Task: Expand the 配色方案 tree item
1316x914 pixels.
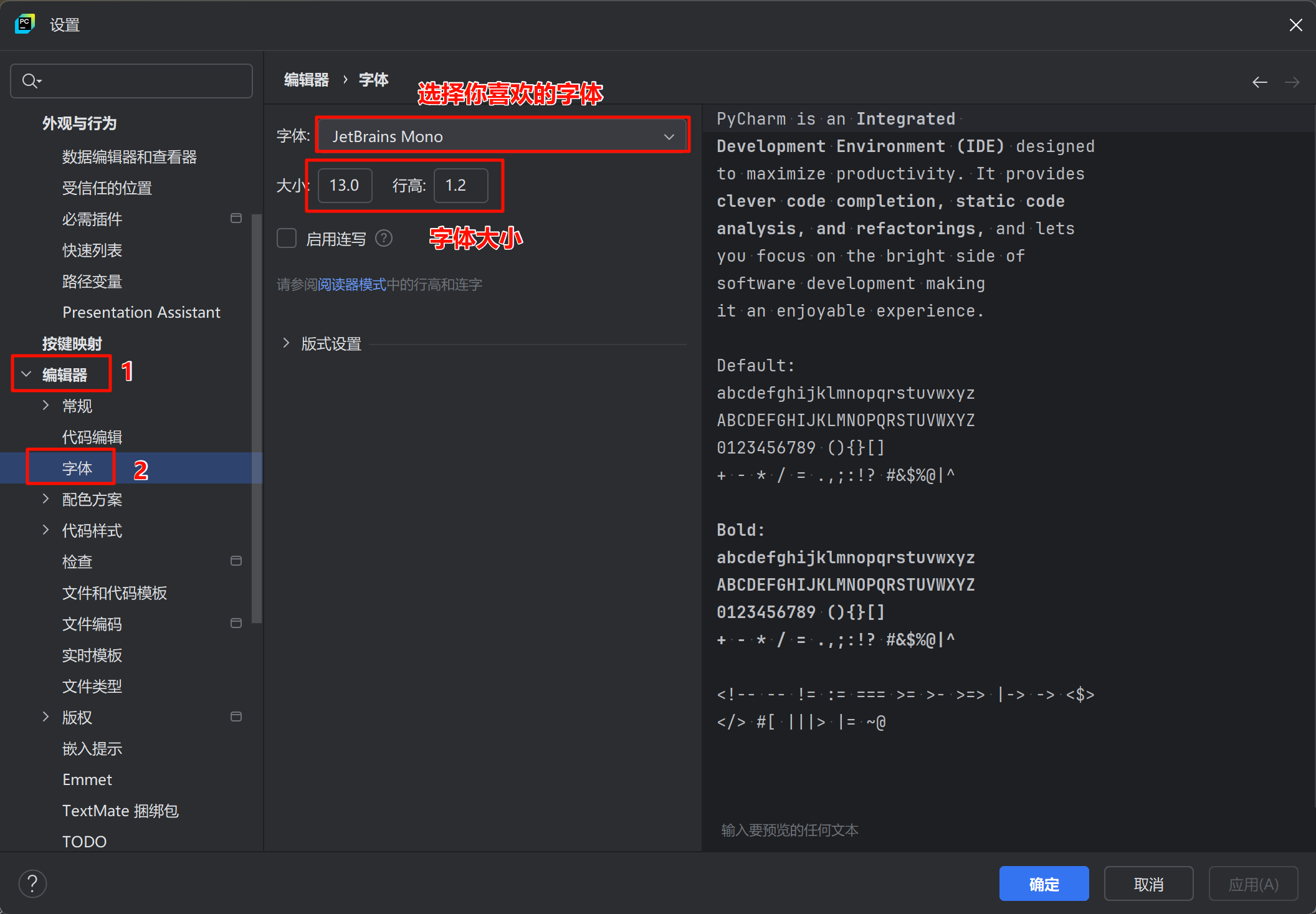Action: (45, 498)
